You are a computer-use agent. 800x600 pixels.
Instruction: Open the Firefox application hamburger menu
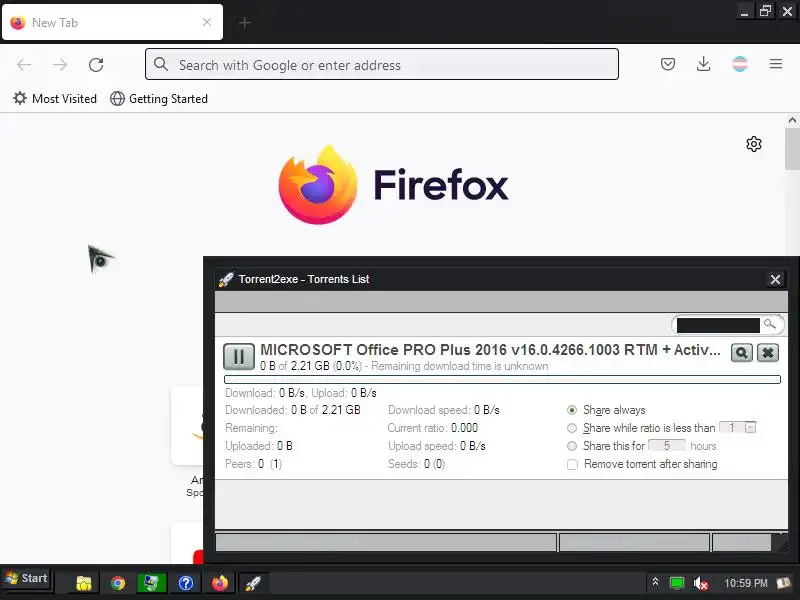click(x=776, y=64)
